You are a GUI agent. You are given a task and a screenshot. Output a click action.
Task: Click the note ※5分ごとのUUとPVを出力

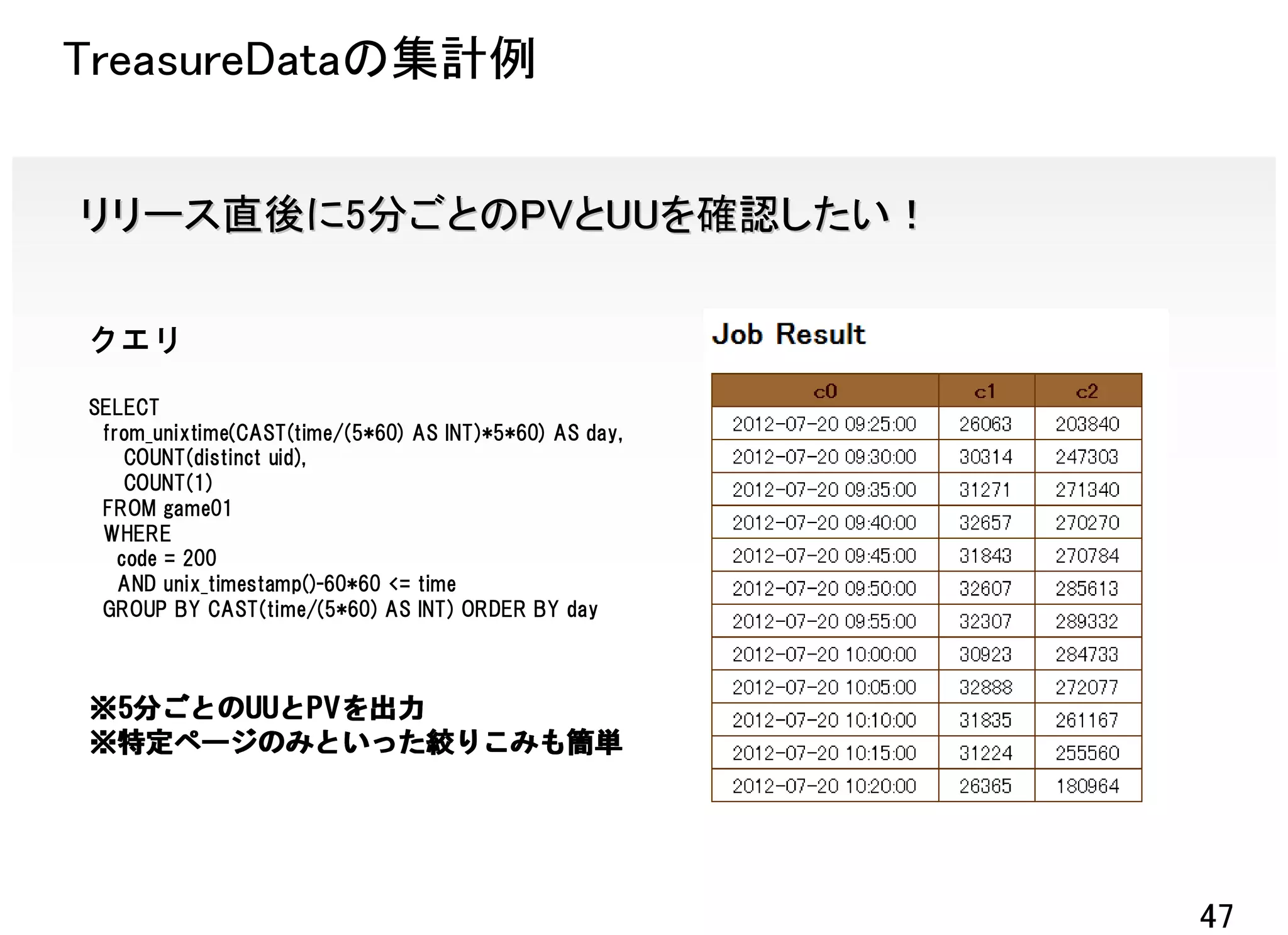point(257,709)
